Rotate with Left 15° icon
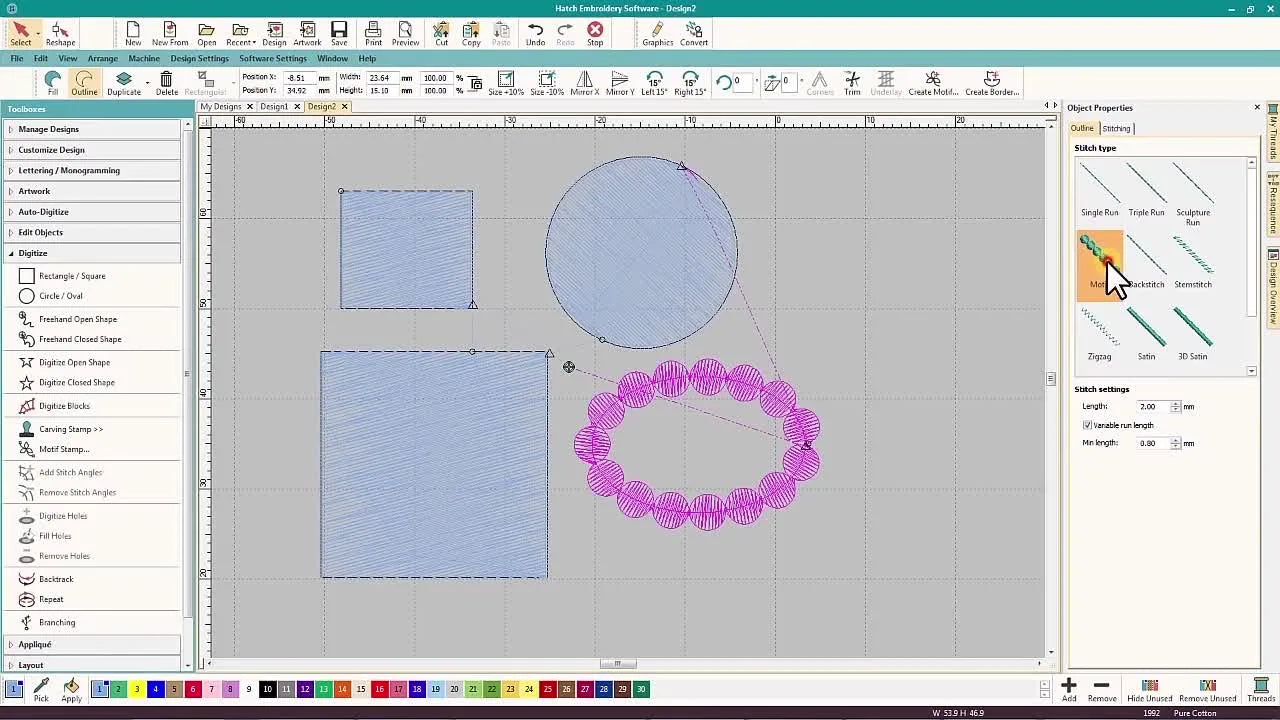1280x720 pixels. (x=654, y=83)
